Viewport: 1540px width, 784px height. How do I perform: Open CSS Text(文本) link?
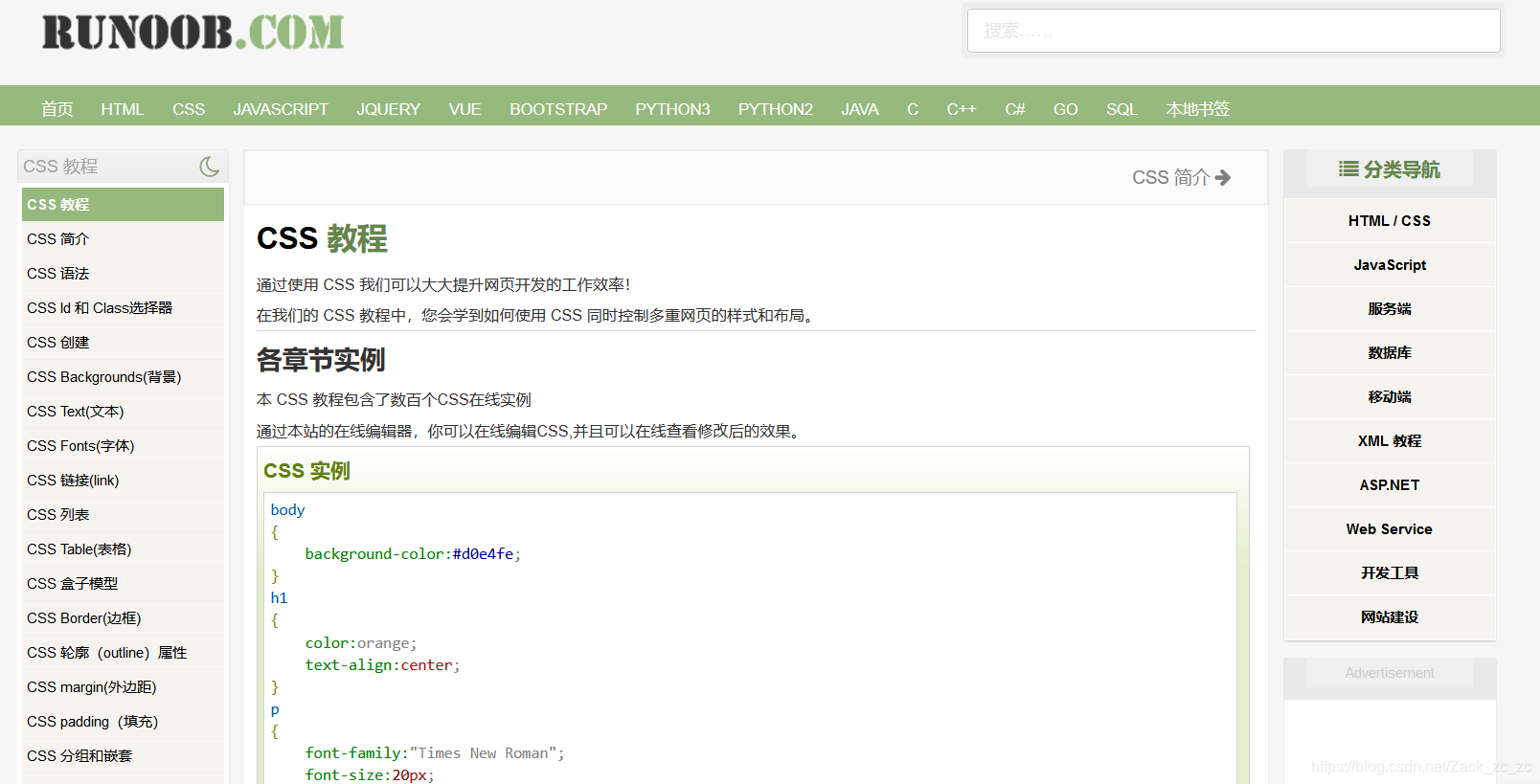click(123, 412)
